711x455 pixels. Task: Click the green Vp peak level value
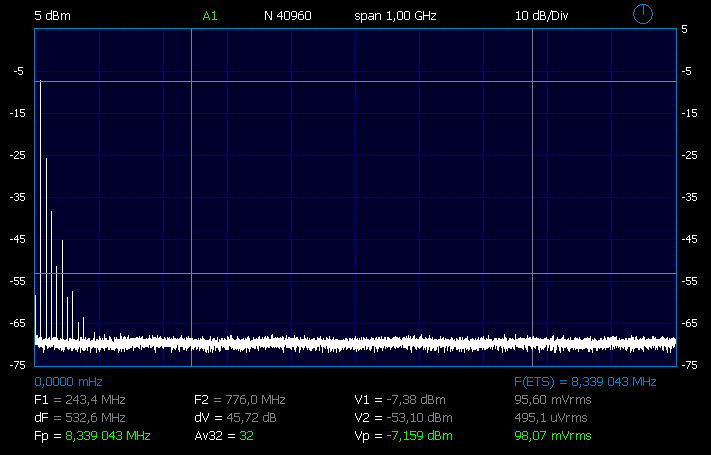coord(419,436)
